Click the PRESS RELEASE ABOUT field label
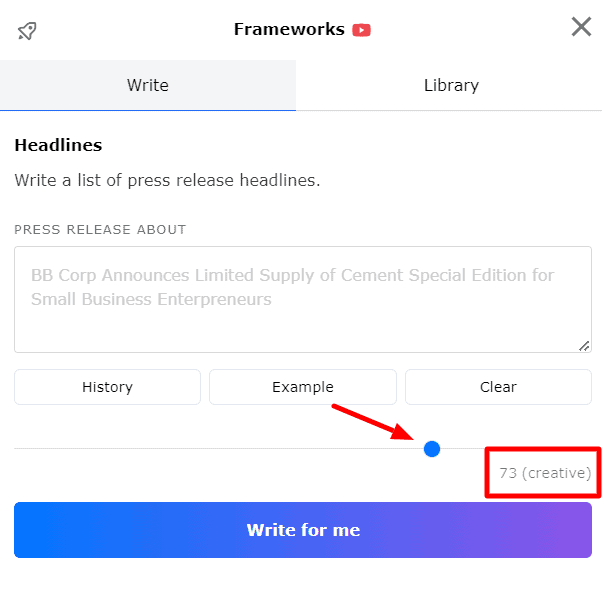The image size is (602, 605). (x=100, y=230)
